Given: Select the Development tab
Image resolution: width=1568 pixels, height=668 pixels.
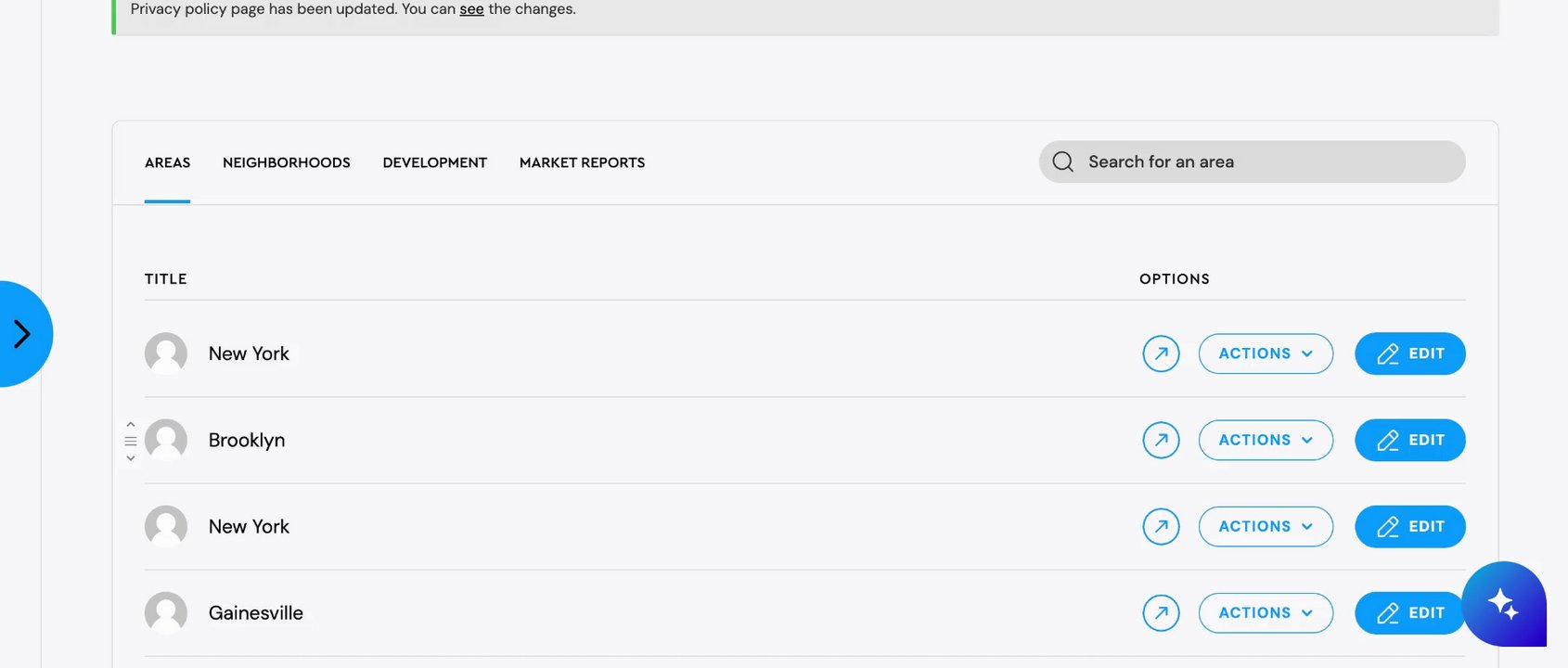Looking at the screenshot, I should pos(434,162).
